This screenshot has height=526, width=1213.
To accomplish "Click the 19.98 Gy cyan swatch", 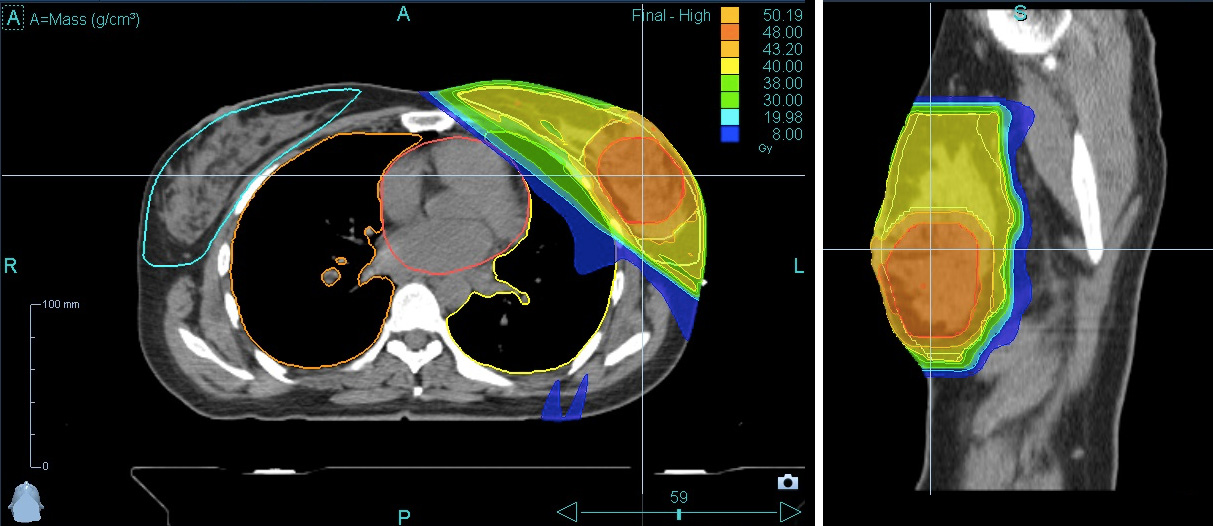I will pyautogui.click(x=730, y=117).
